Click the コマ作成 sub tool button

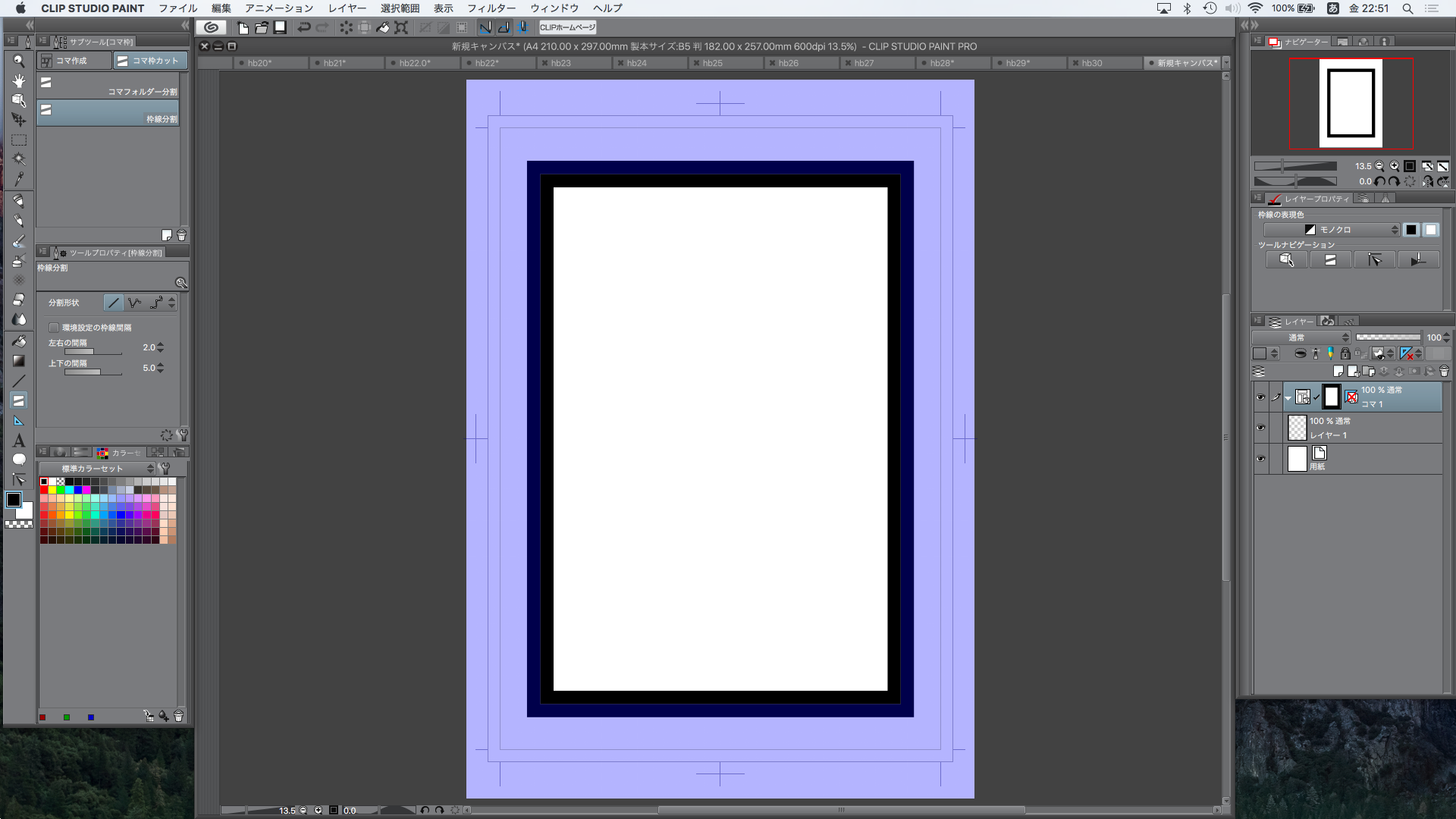pos(74,61)
